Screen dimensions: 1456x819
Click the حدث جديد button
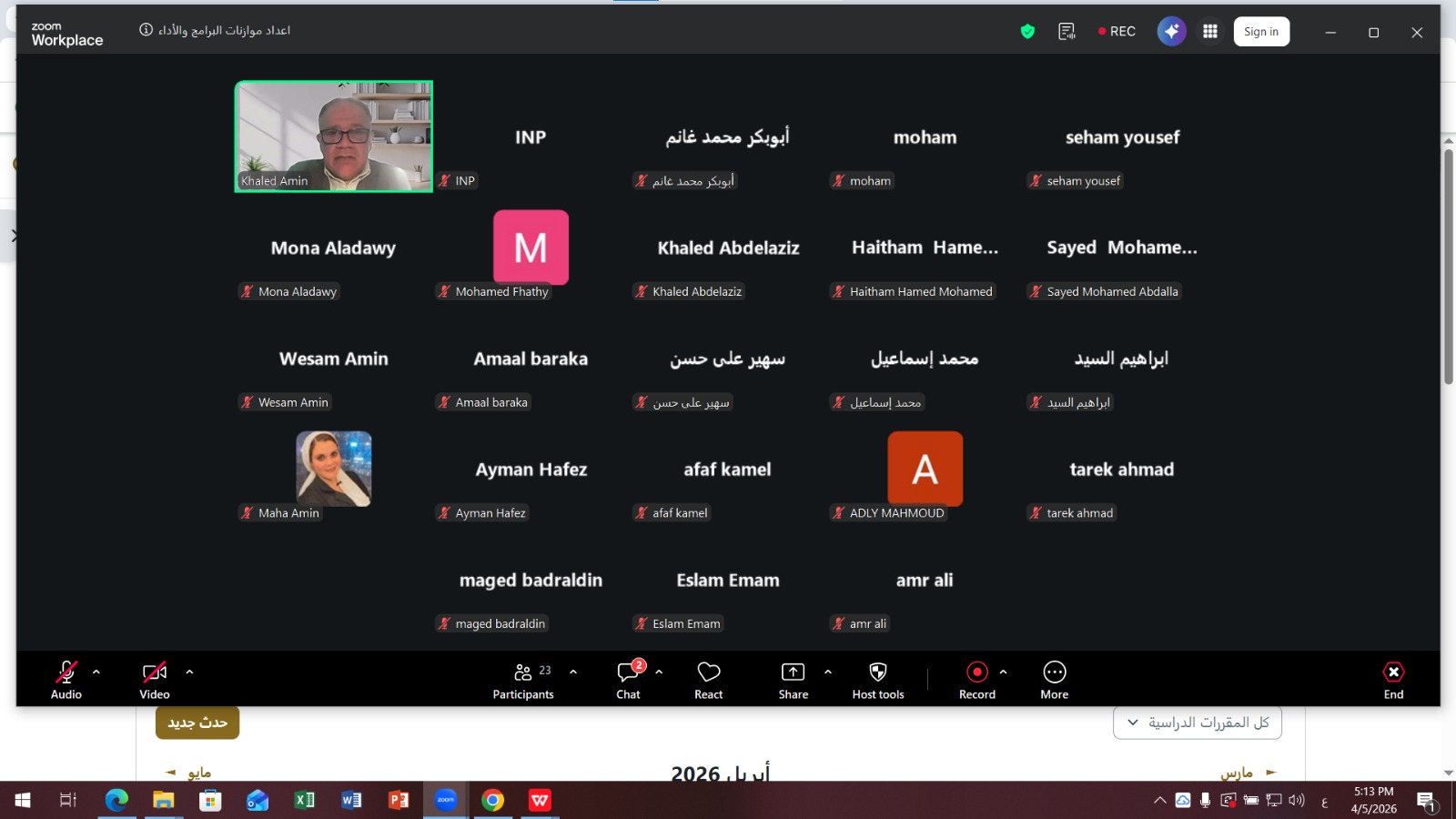click(x=197, y=723)
